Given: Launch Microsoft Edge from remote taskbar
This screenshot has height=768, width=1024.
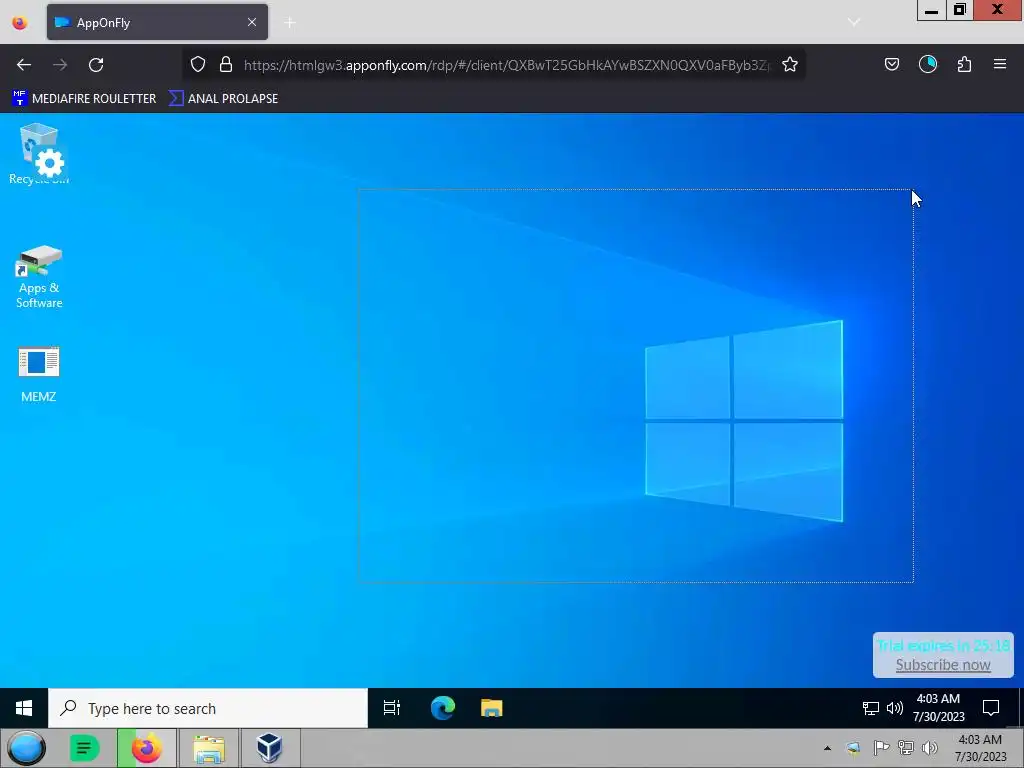Looking at the screenshot, I should (x=443, y=708).
